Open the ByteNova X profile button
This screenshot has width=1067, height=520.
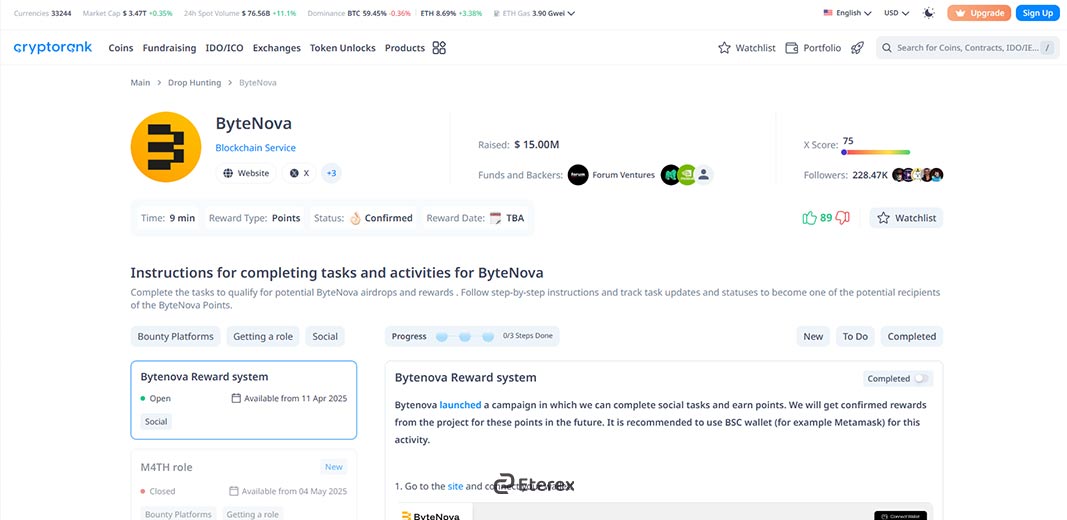pyautogui.click(x=299, y=174)
